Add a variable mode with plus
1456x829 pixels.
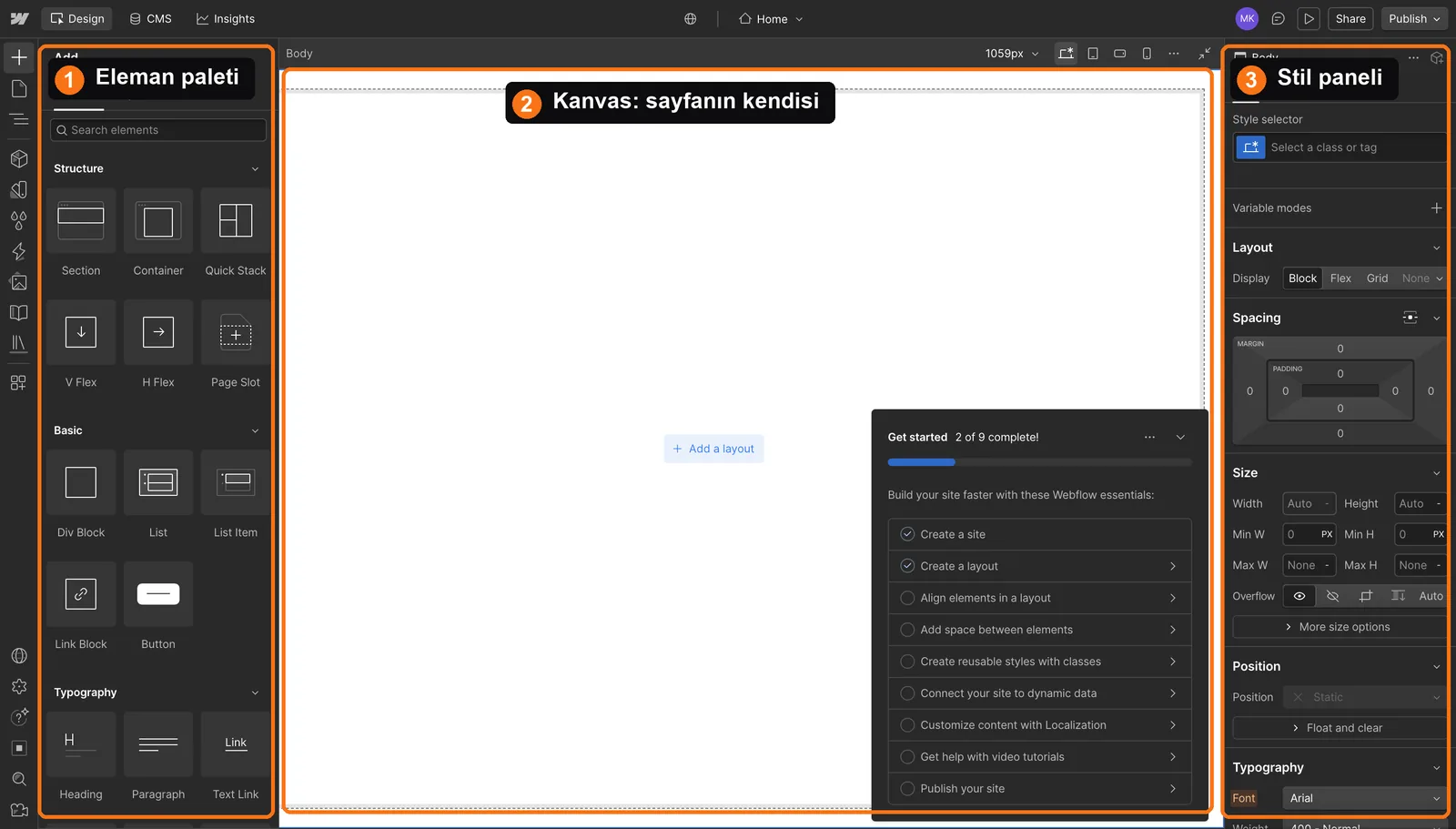tap(1436, 208)
